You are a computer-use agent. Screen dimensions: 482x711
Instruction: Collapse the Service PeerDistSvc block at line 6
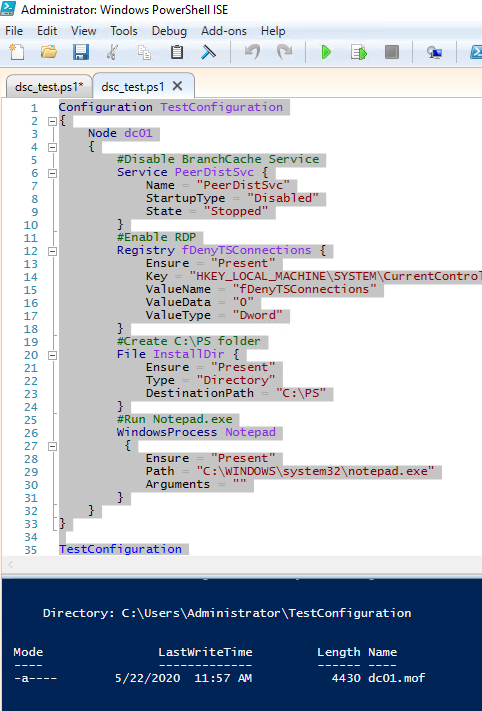pyautogui.click(x=53, y=173)
